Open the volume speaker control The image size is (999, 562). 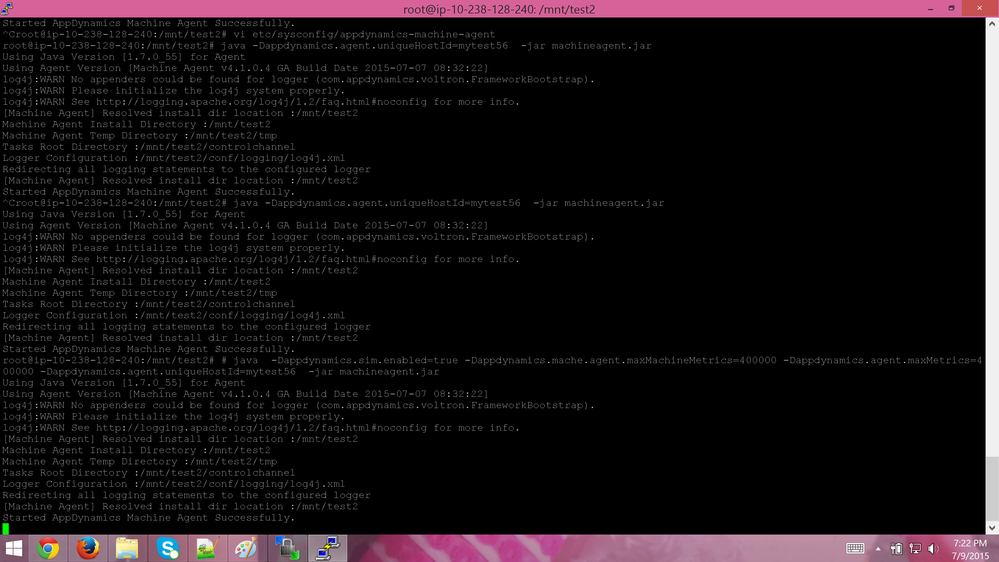click(x=934, y=548)
